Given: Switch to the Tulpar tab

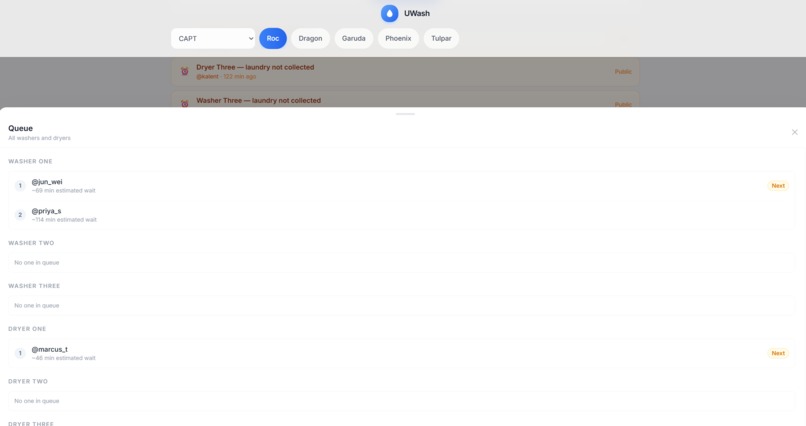Looking at the screenshot, I should click(441, 39).
